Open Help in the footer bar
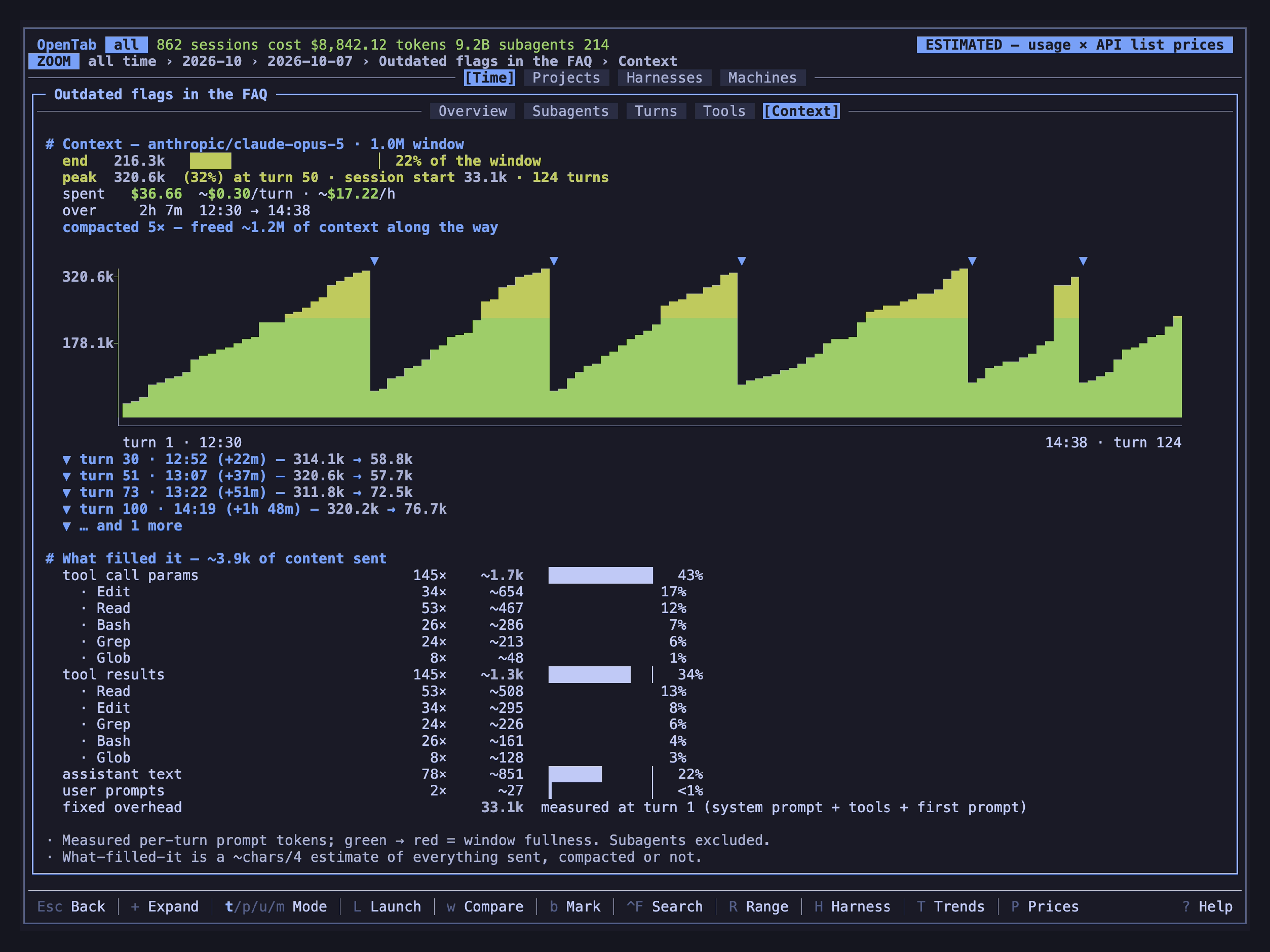Screen dimensions: 1270x952 coord(1207,907)
